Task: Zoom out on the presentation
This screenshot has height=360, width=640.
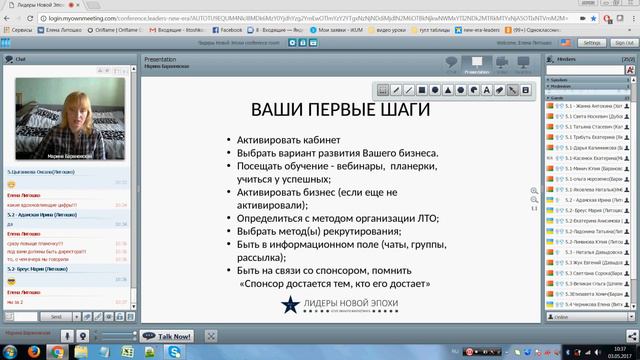Action: (x=534, y=200)
